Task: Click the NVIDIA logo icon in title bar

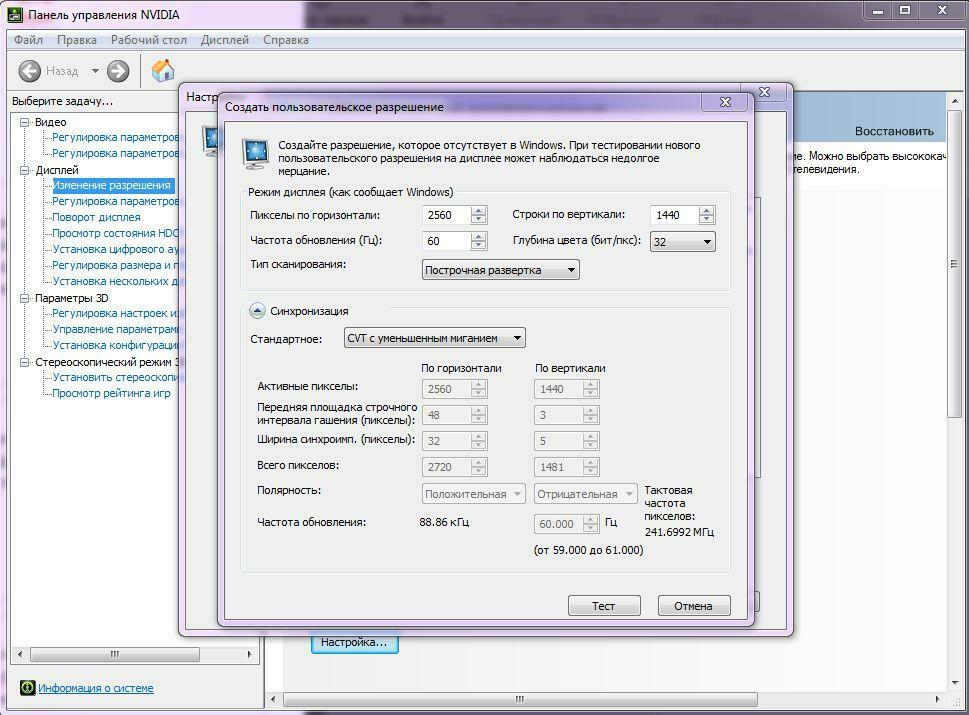Action: click(15, 14)
